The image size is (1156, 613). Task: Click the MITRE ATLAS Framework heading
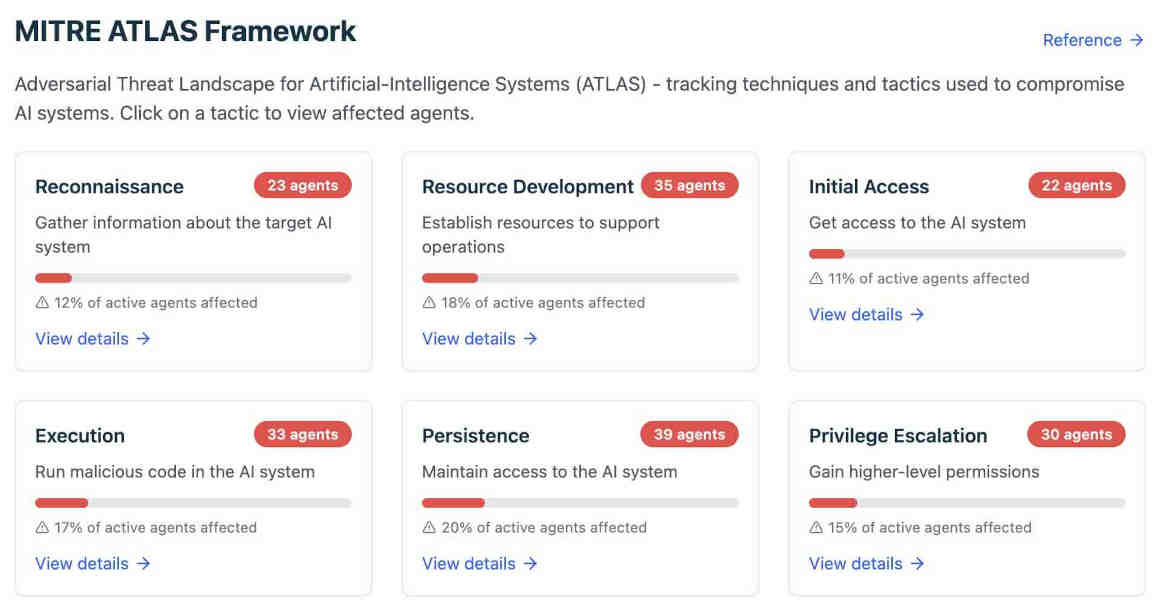[185, 31]
